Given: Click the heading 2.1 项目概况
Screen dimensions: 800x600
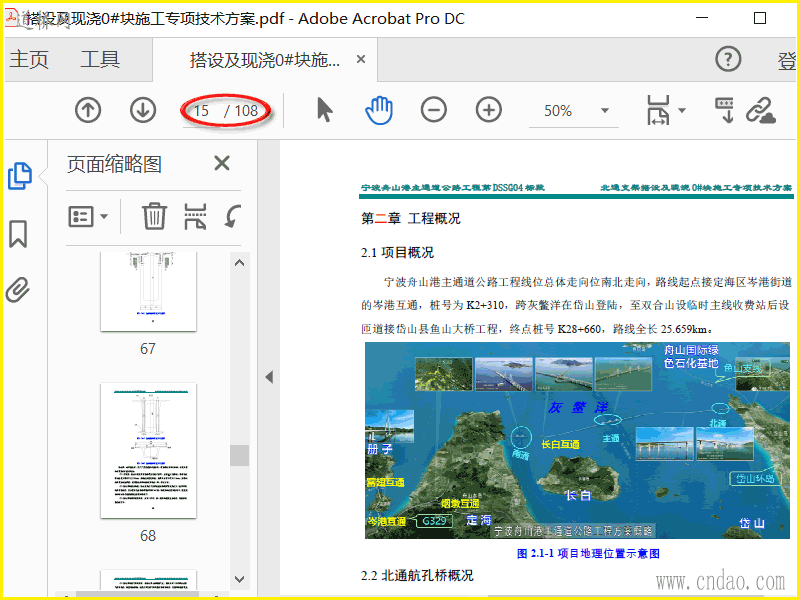Looking at the screenshot, I should (x=397, y=253).
